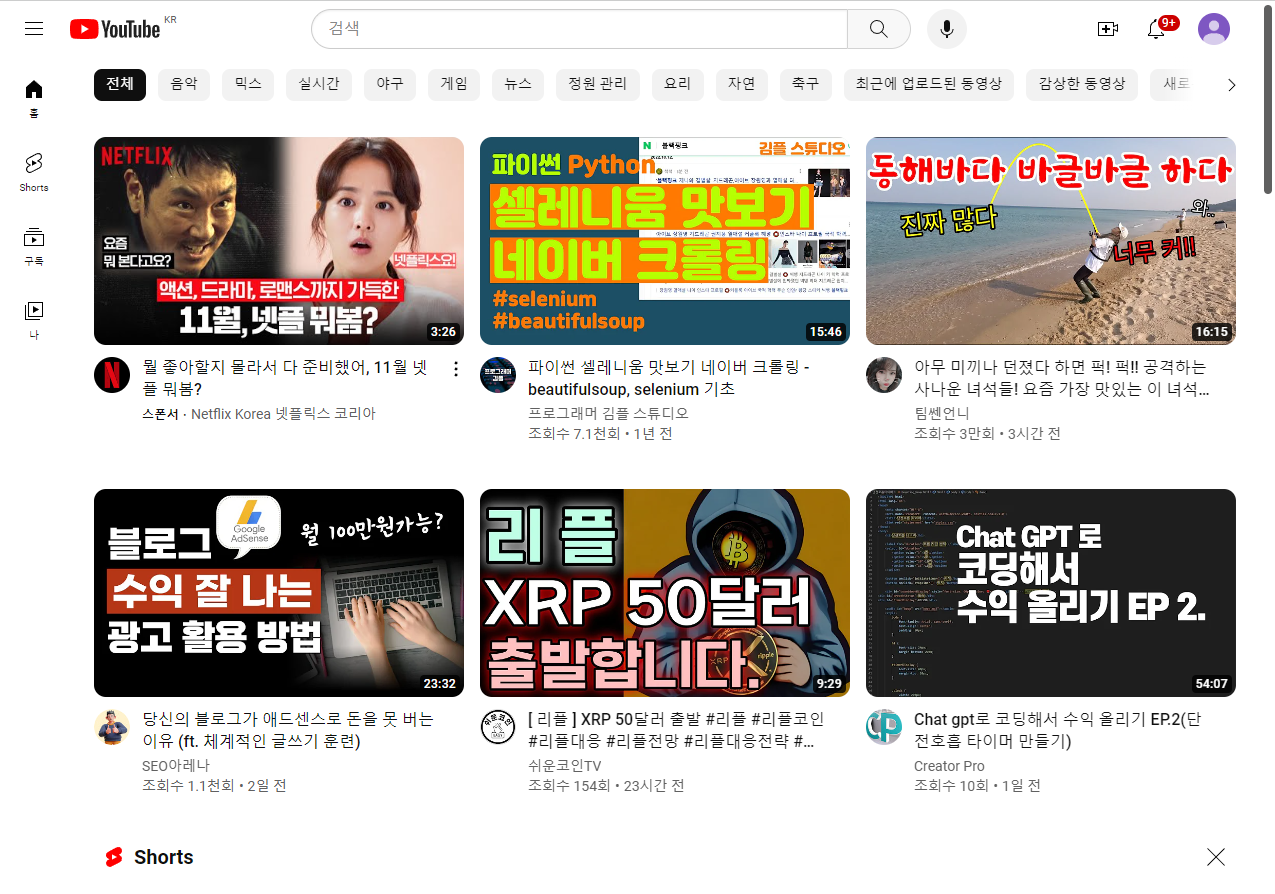The width and height of the screenshot is (1275, 894).
Task: Open title 뭘 좋아할지 몰라서 다 준비했어
Action: coord(285,378)
